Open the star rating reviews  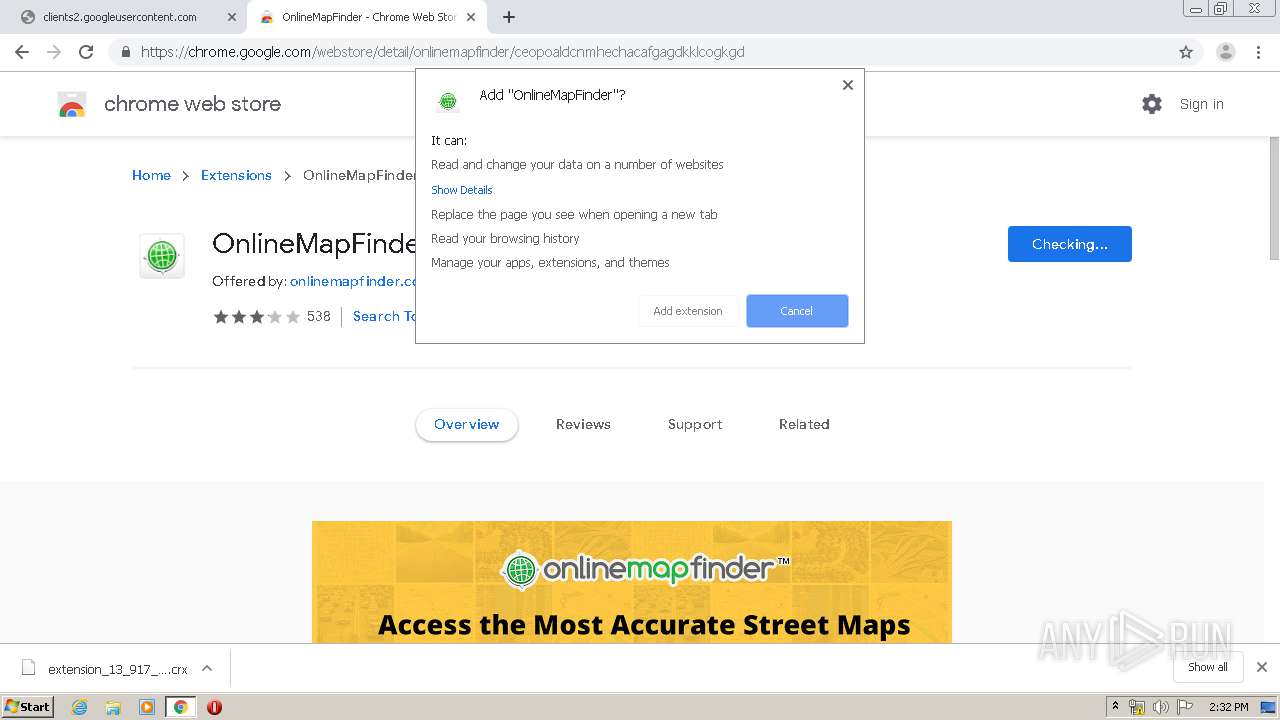point(256,317)
